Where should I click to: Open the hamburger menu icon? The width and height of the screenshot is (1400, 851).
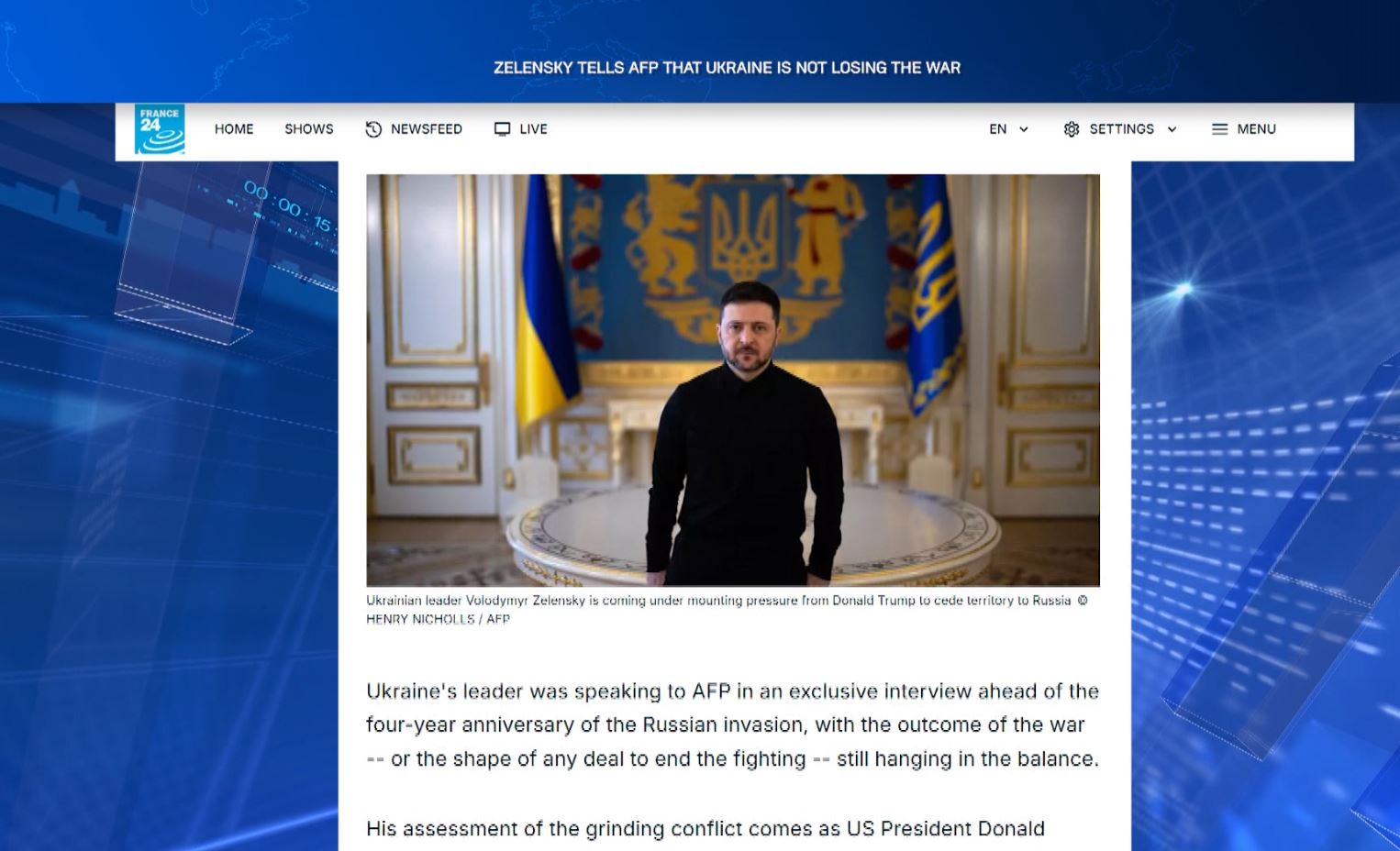click(1219, 129)
